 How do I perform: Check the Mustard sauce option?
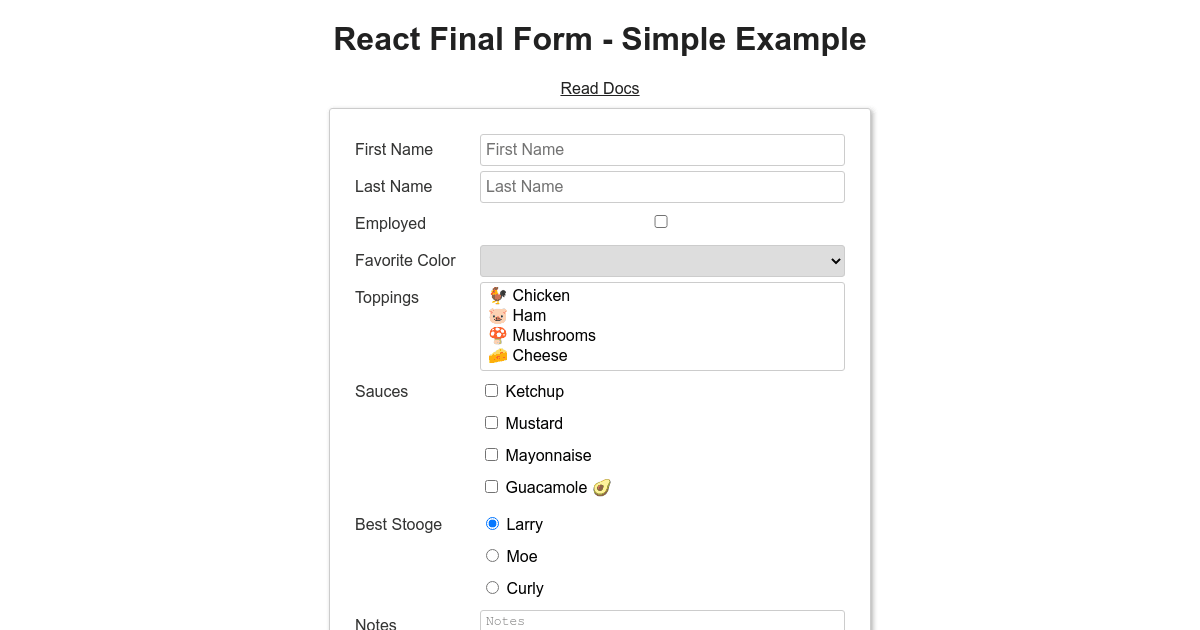click(491, 422)
